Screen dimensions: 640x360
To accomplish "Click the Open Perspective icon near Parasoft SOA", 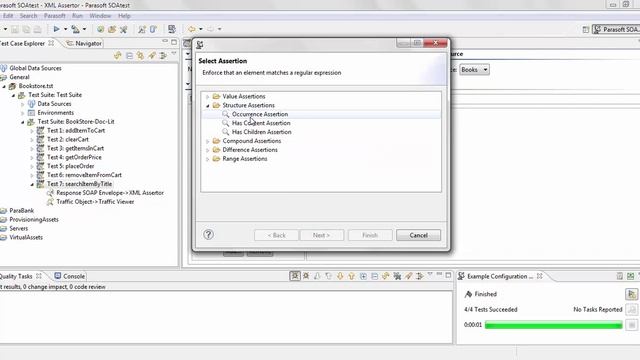I will coord(585,29).
